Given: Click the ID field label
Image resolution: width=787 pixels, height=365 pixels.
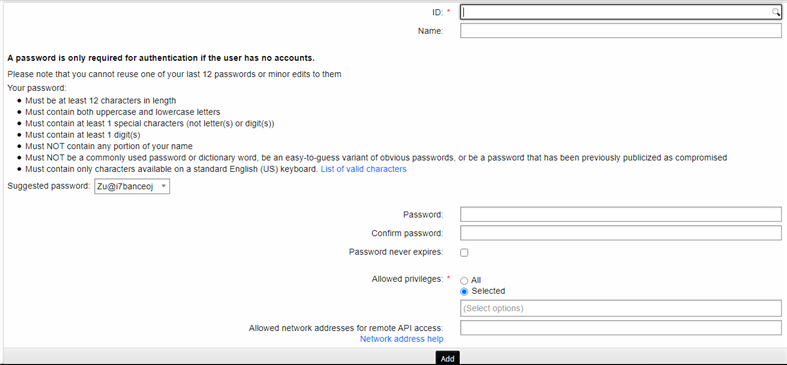Looking at the screenshot, I should pos(438,12).
